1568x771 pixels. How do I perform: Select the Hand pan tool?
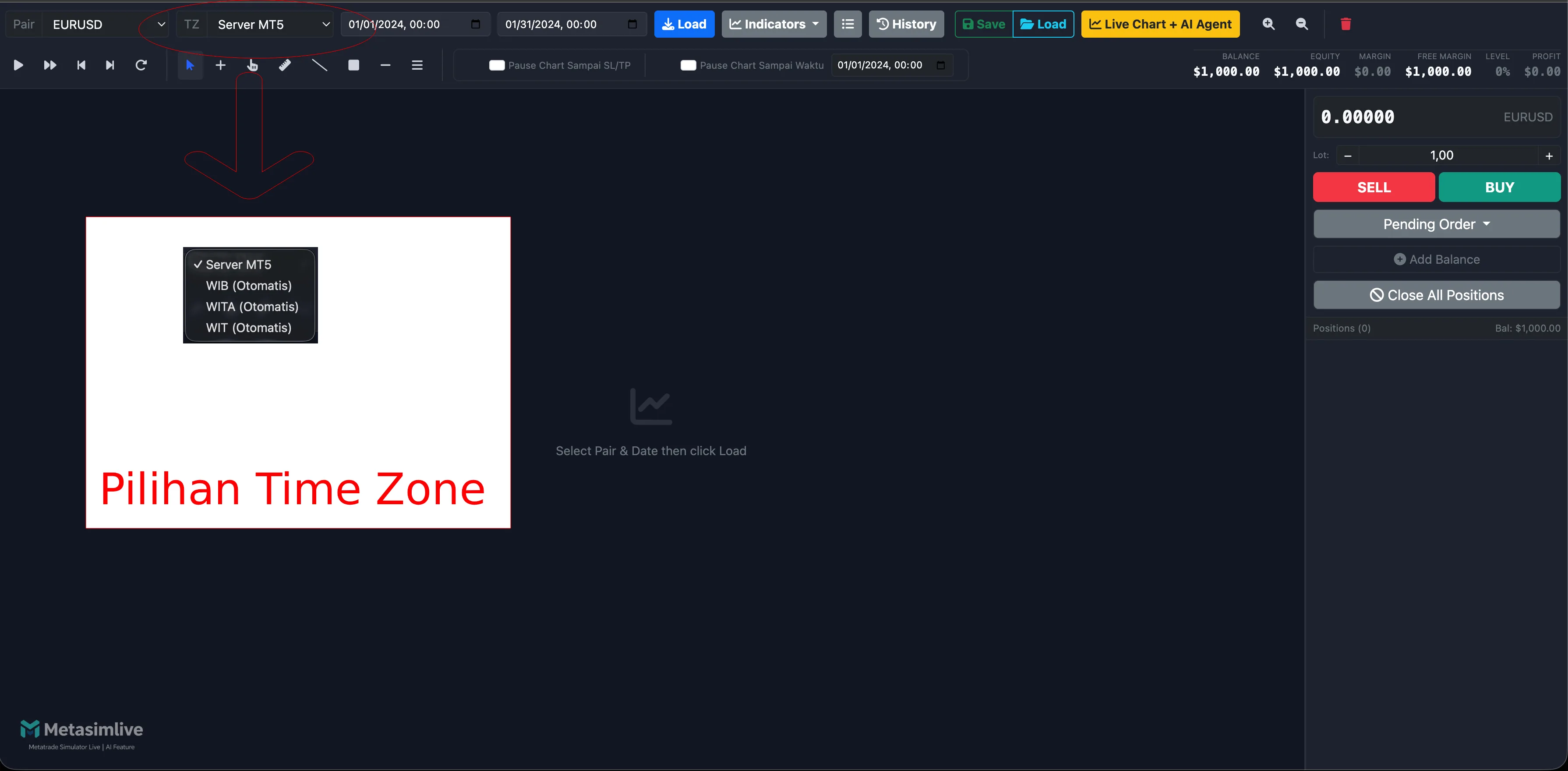[251, 65]
